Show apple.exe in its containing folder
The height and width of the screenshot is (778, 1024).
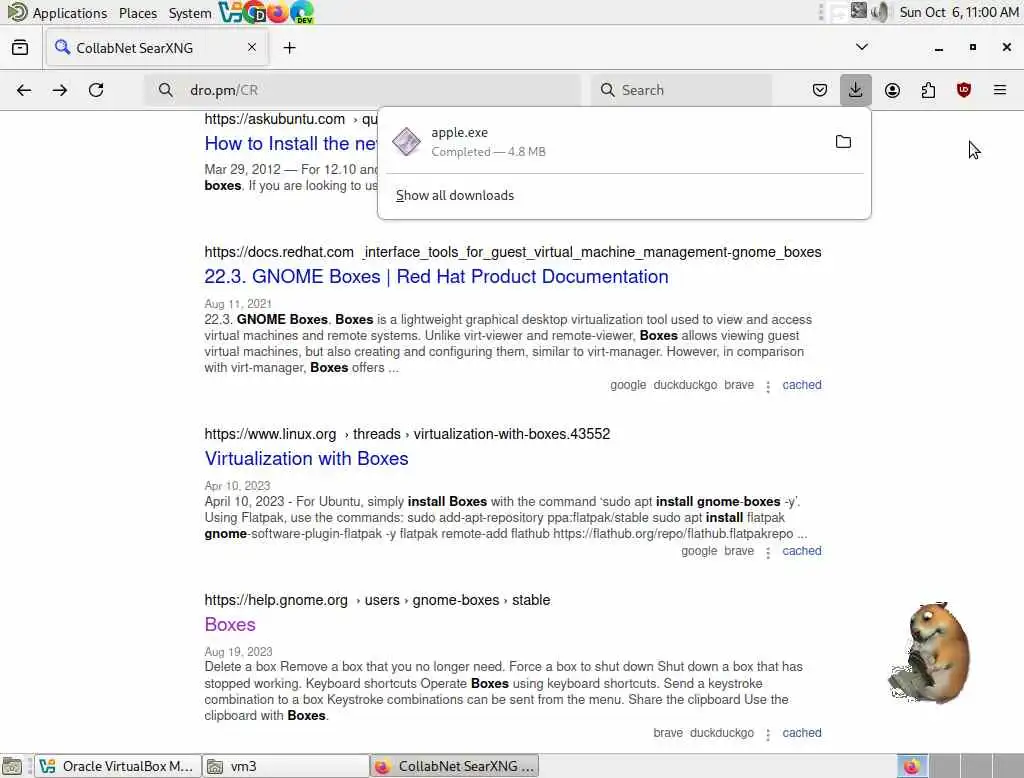[843, 142]
